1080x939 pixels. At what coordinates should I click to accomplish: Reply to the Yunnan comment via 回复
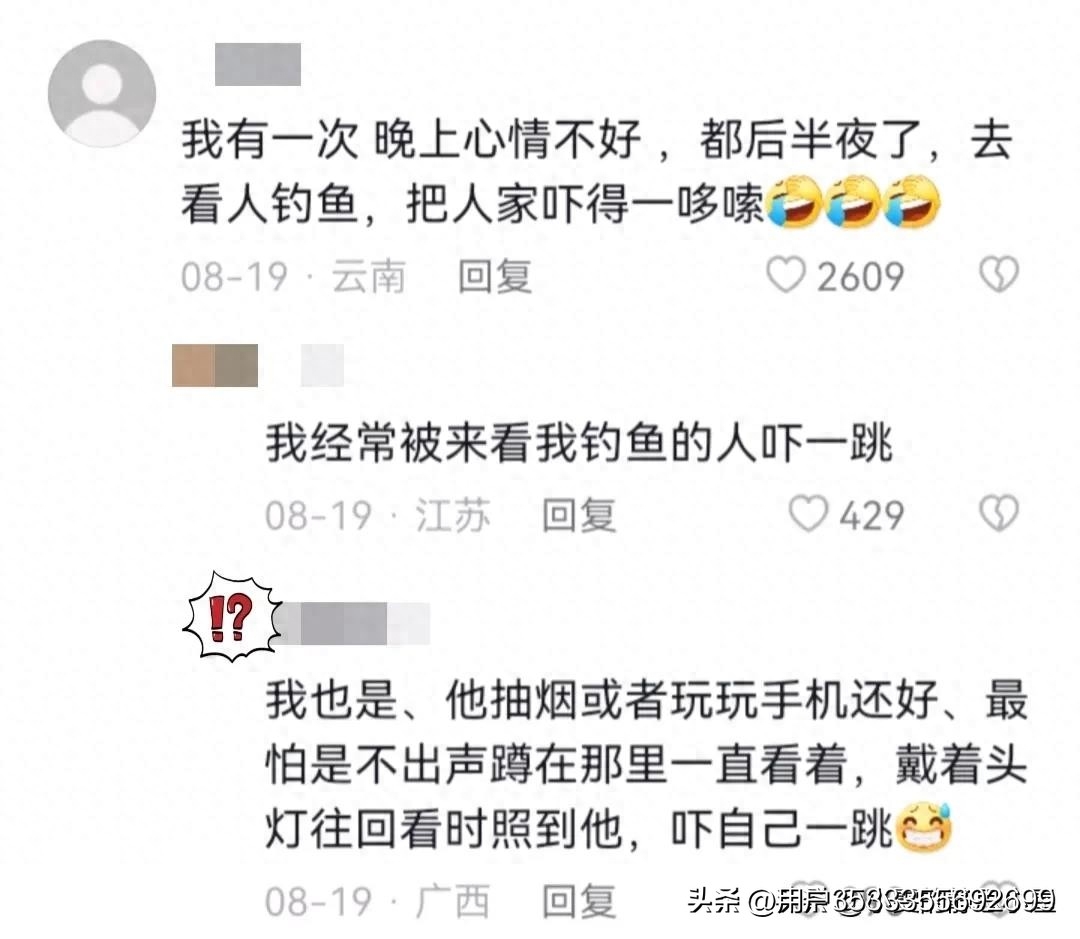495,276
